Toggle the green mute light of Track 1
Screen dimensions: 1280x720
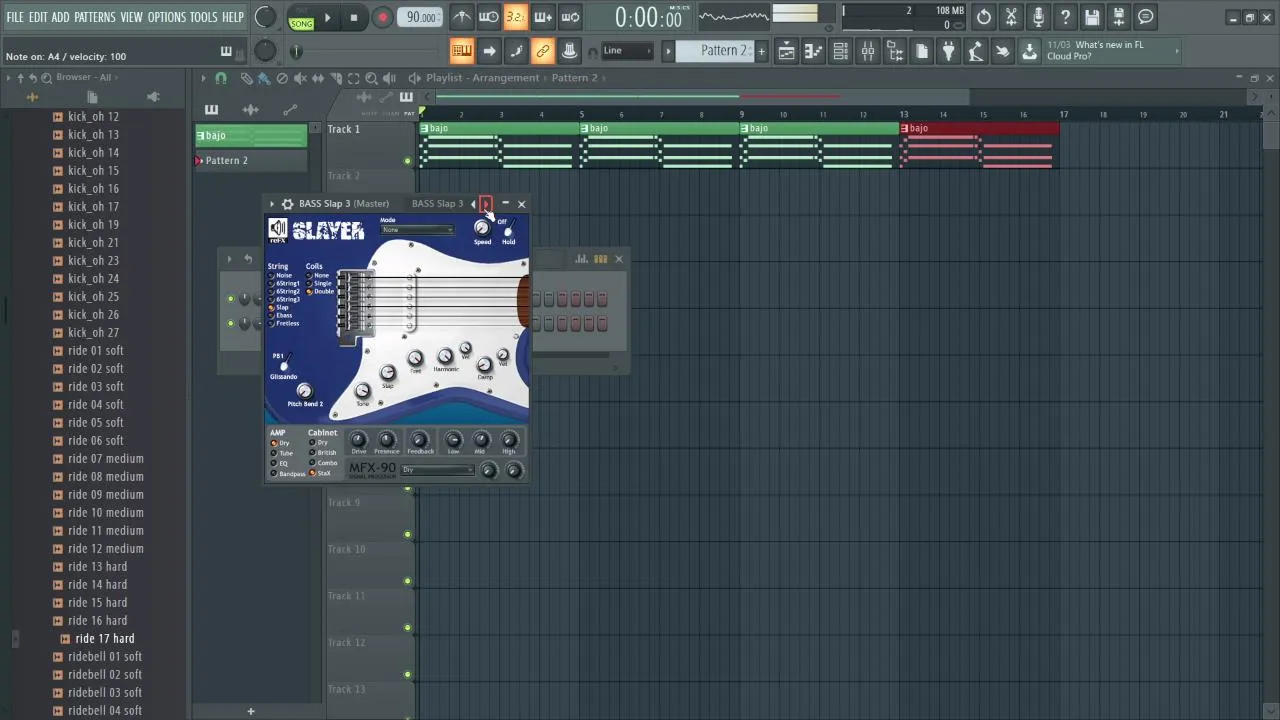407,161
